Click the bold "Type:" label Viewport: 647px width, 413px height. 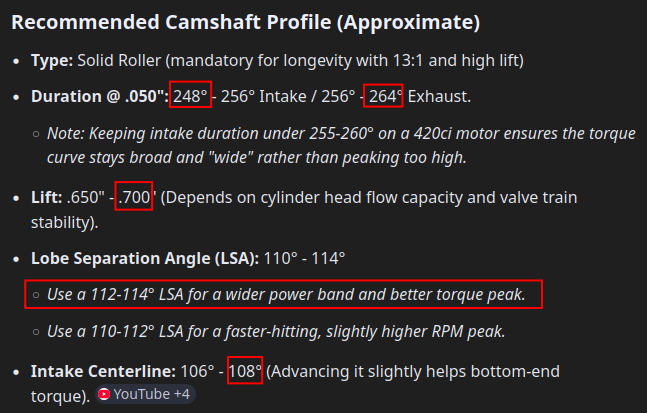[51, 61]
